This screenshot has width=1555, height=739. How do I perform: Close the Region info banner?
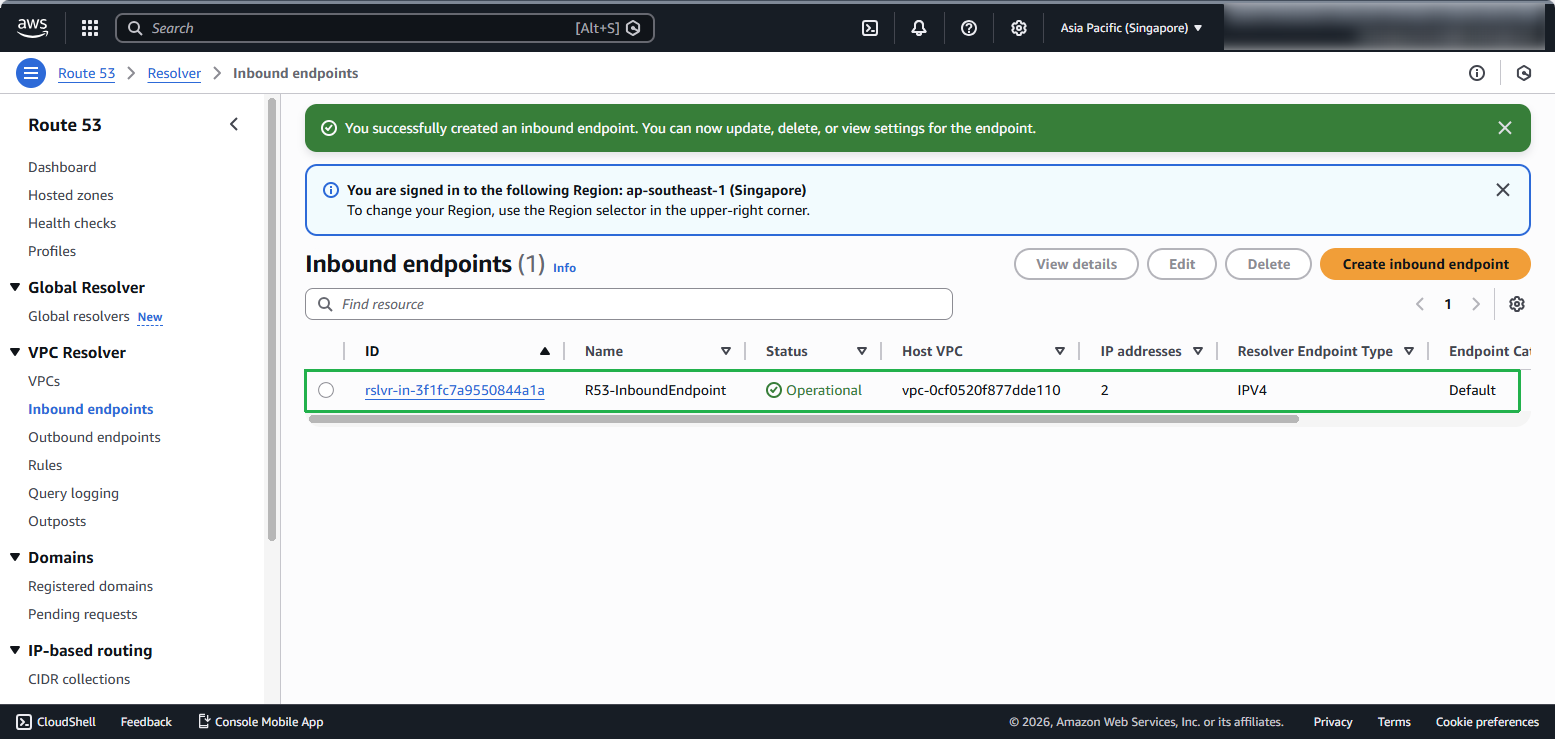point(1503,190)
